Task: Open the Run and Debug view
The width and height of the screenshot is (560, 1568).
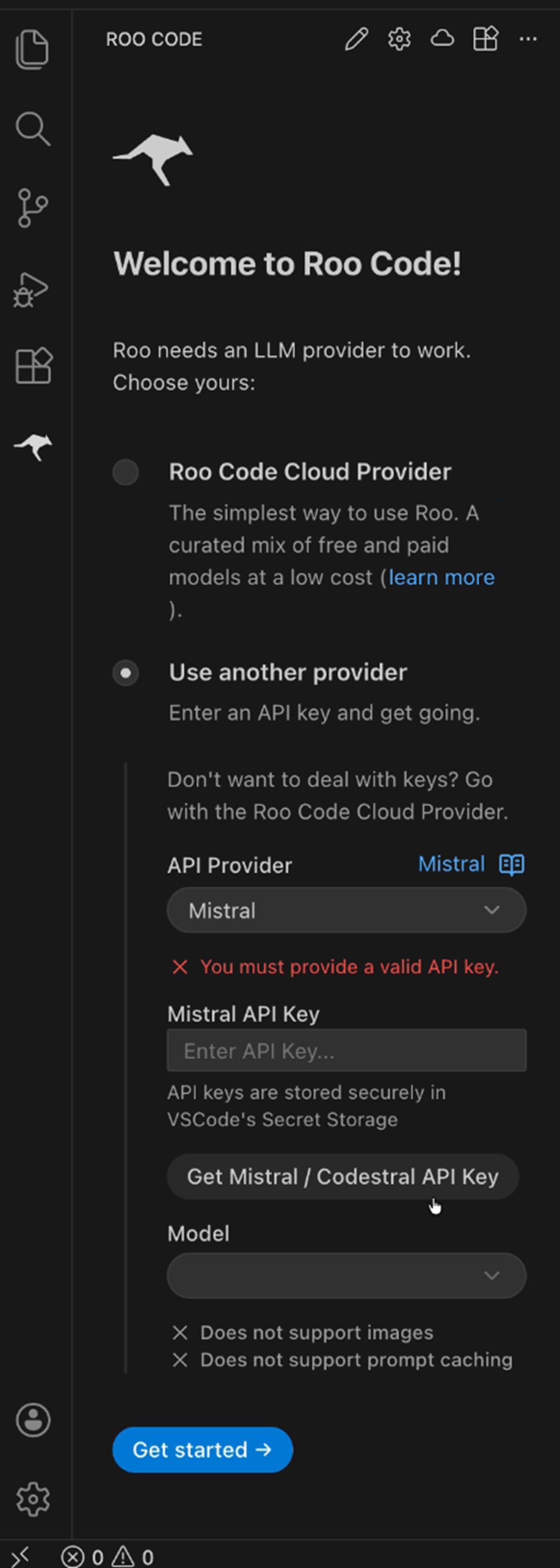Action: click(x=32, y=290)
